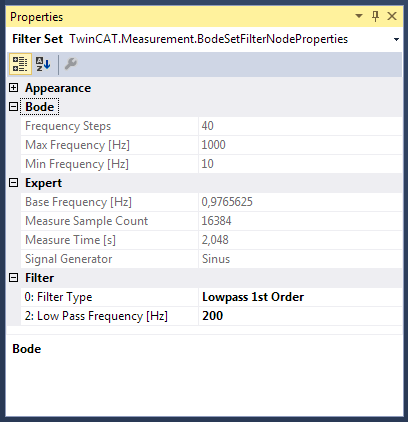Click the Measure Sample Count label

pos(87,221)
